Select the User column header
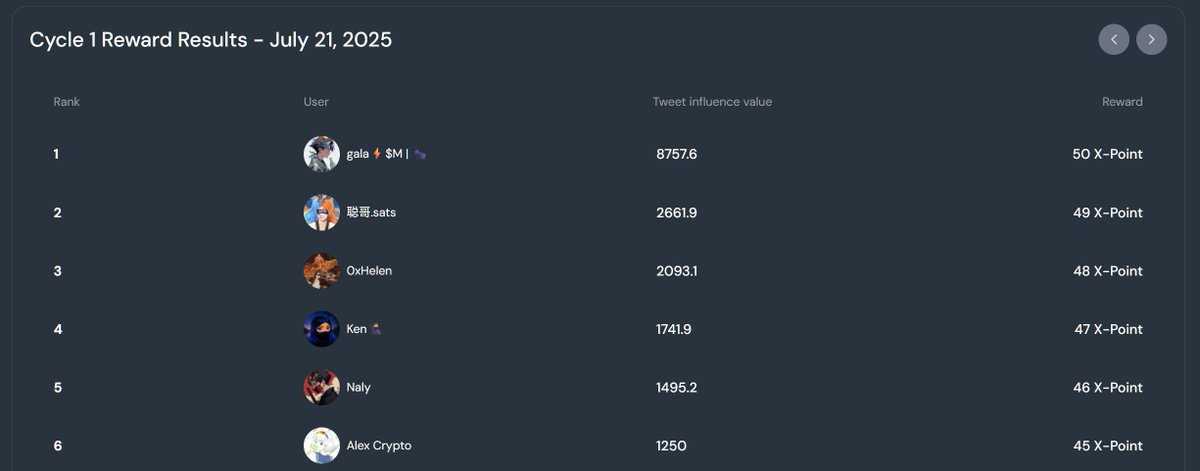 pyautogui.click(x=316, y=102)
